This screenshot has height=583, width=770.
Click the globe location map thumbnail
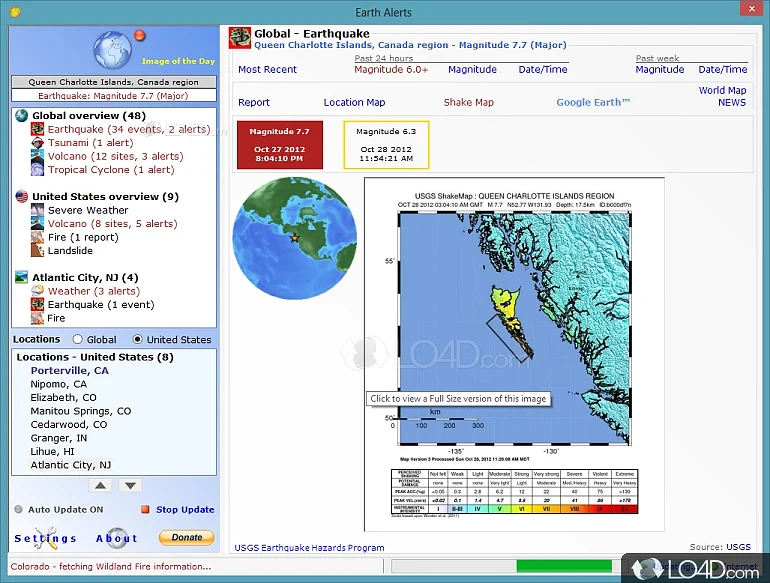(x=295, y=238)
